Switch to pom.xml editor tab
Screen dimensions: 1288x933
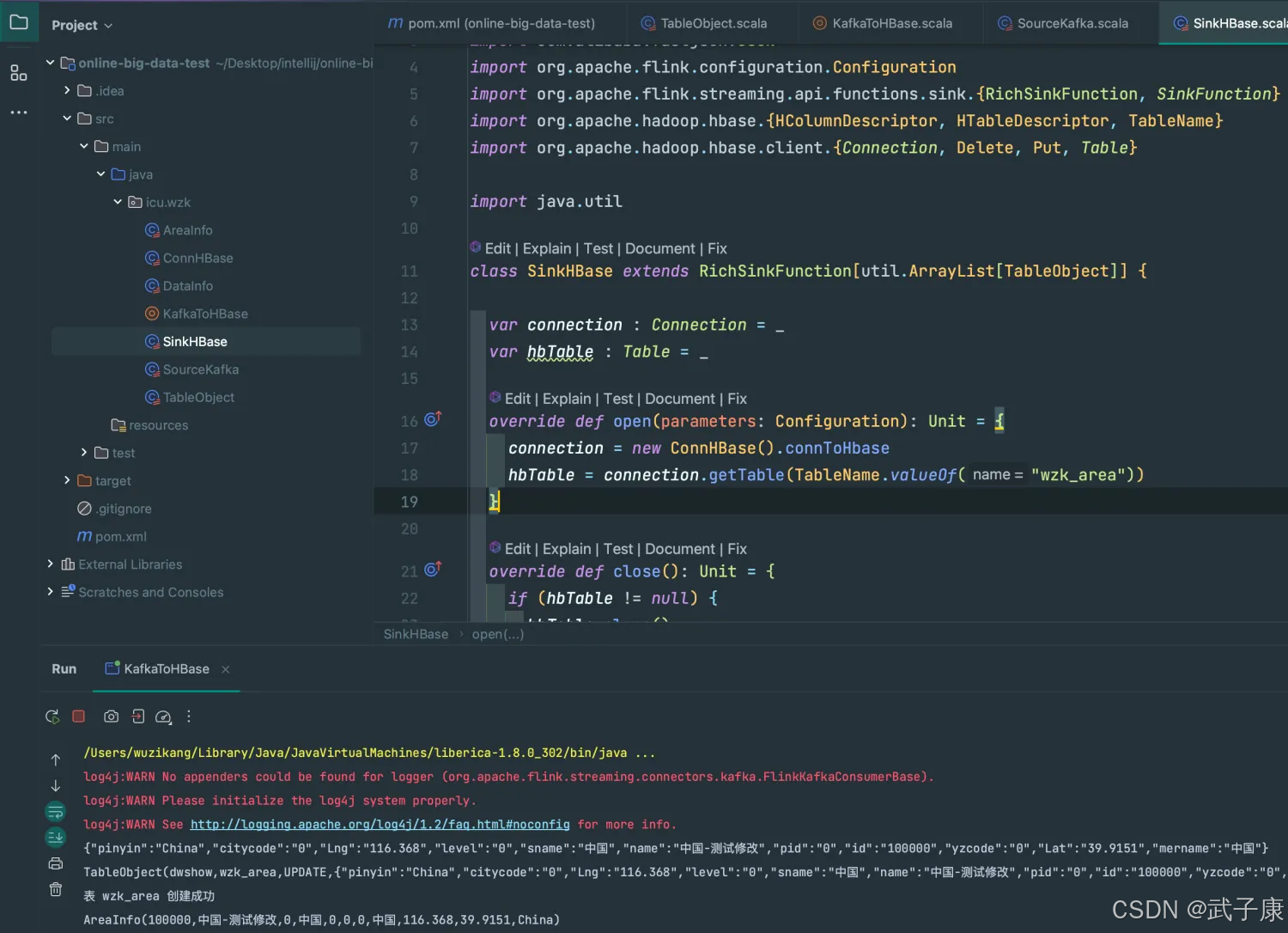pyautogui.click(x=491, y=23)
